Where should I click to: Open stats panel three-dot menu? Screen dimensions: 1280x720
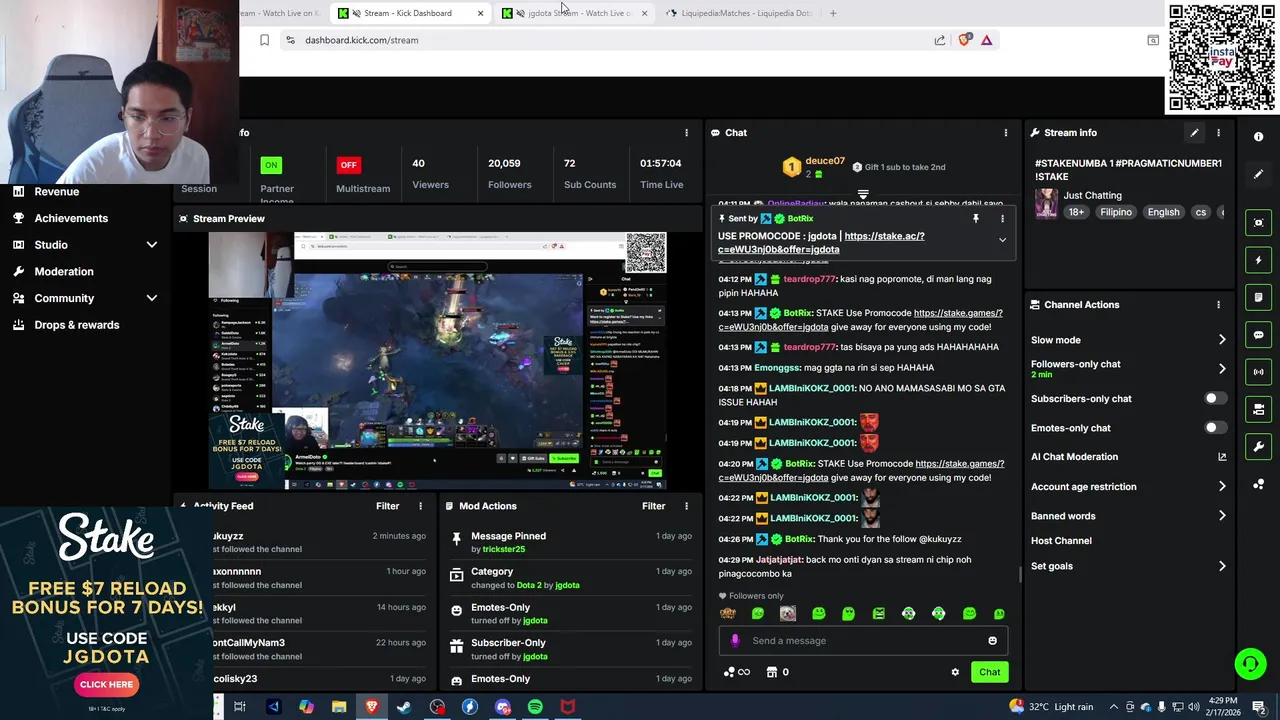point(686,133)
